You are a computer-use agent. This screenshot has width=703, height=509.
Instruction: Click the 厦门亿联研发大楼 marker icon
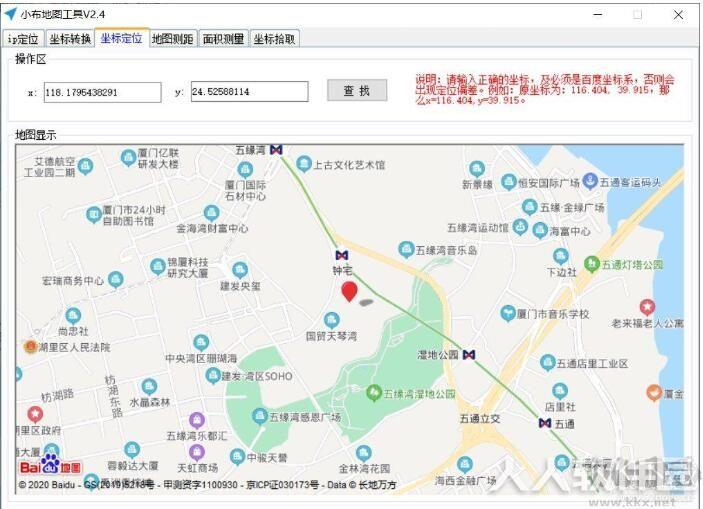[x=129, y=157]
